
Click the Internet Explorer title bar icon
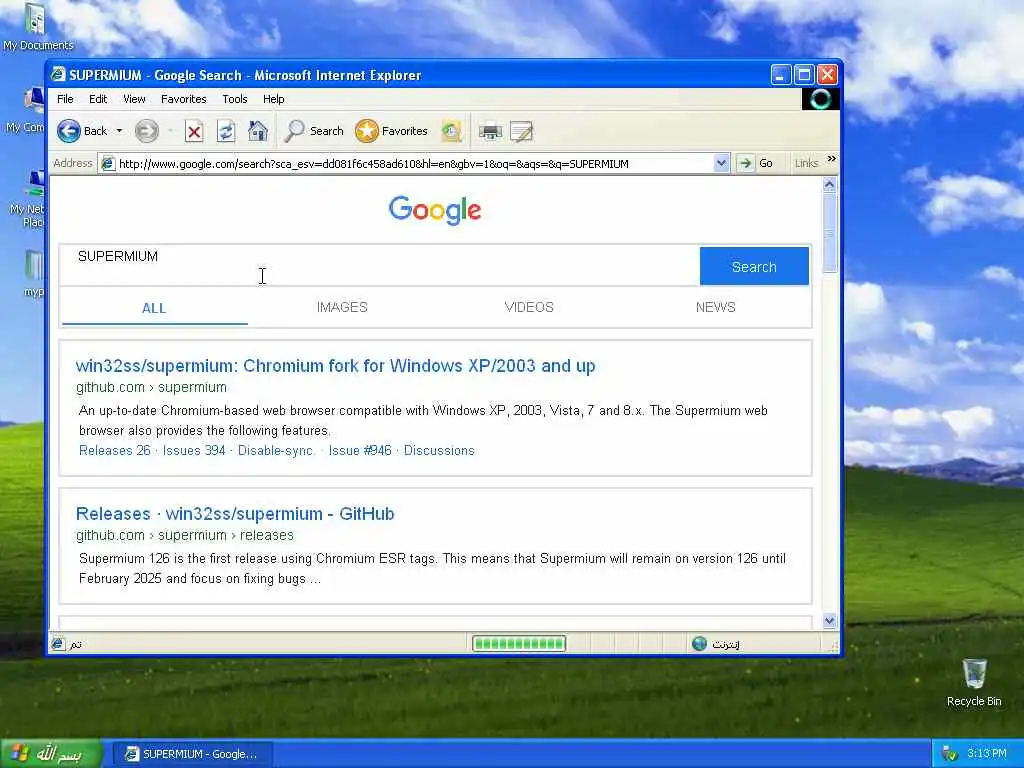[x=59, y=74]
